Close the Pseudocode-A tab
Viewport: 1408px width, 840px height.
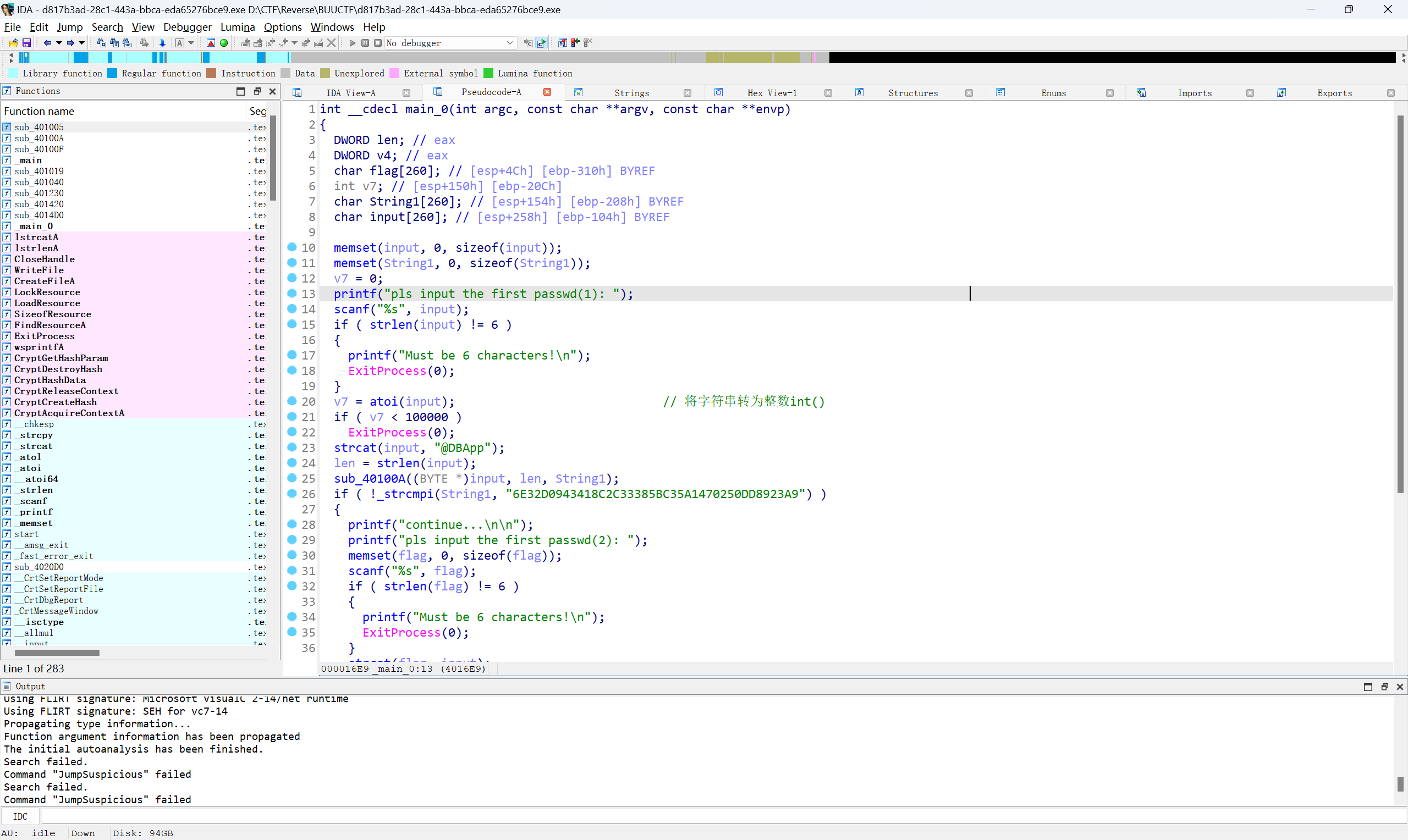(547, 92)
